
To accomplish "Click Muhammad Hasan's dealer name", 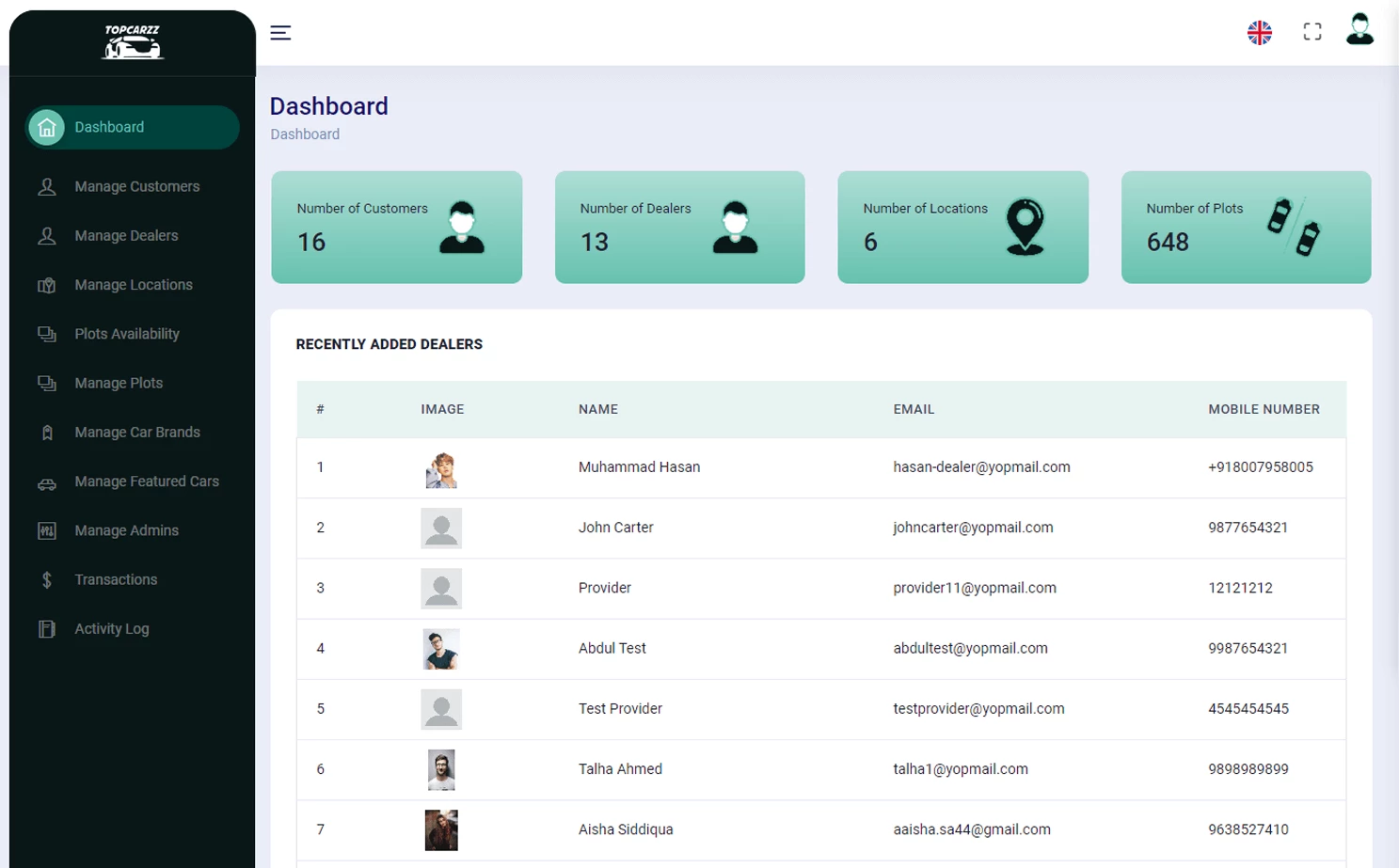I will pyautogui.click(x=639, y=466).
